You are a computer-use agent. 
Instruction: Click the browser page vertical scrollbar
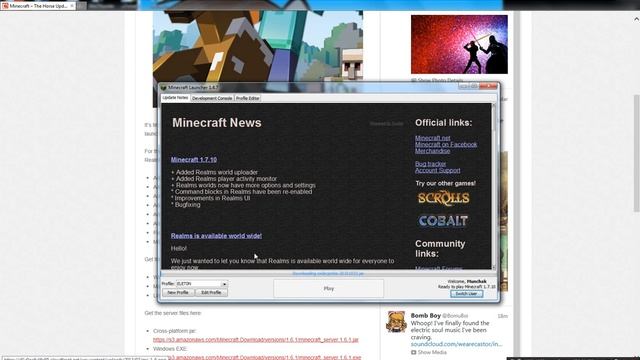tap(636, 153)
